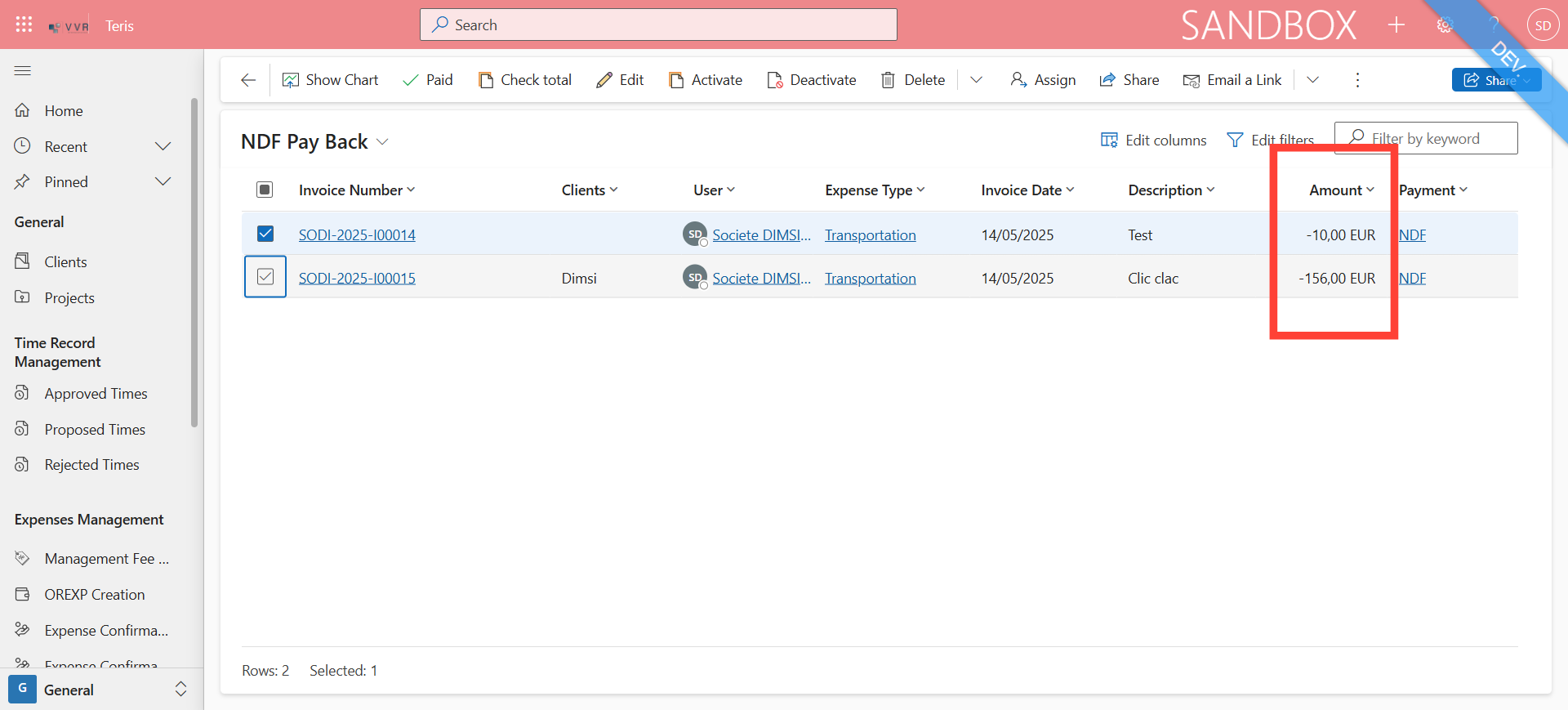1568x710 pixels.
Task: Expand the Recent section chevron
Action: coord(163,147)
